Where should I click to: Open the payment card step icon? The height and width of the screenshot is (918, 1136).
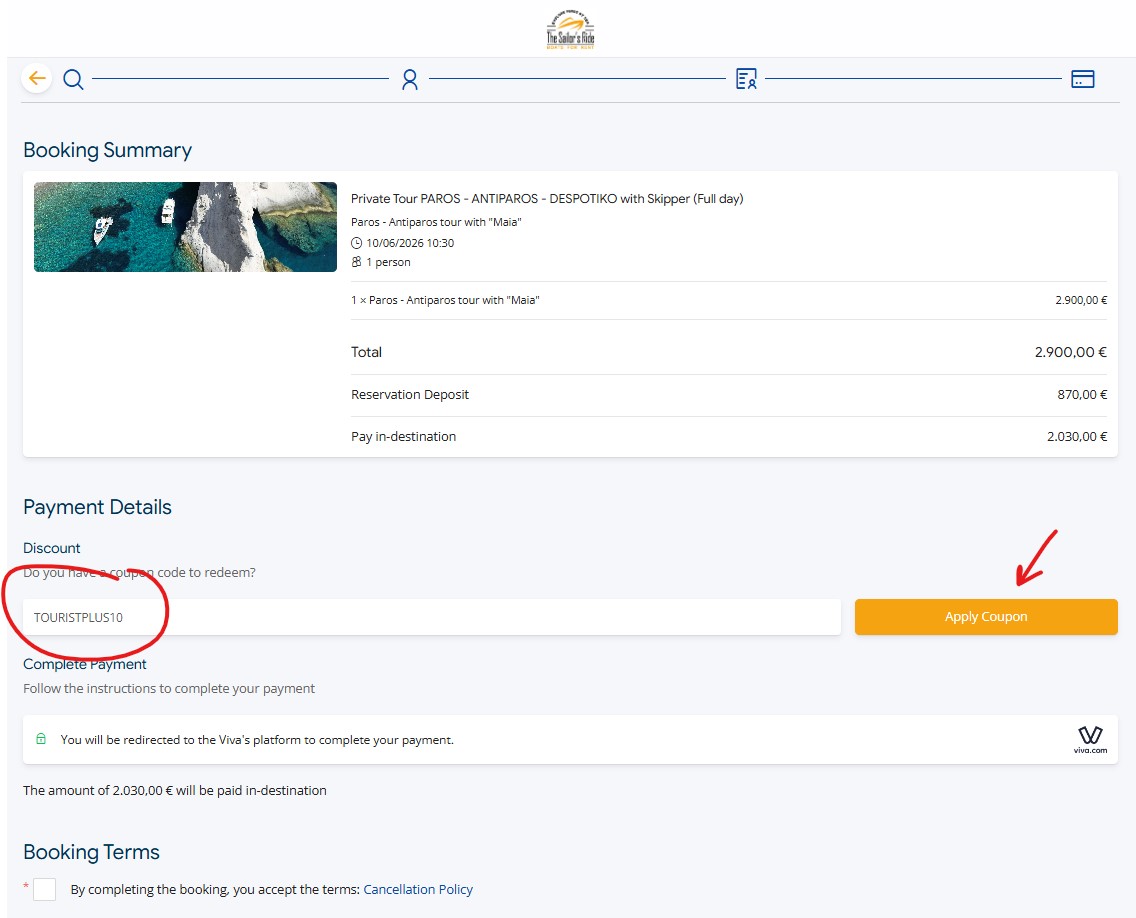pyautogui.click(x=1082, y=79)
